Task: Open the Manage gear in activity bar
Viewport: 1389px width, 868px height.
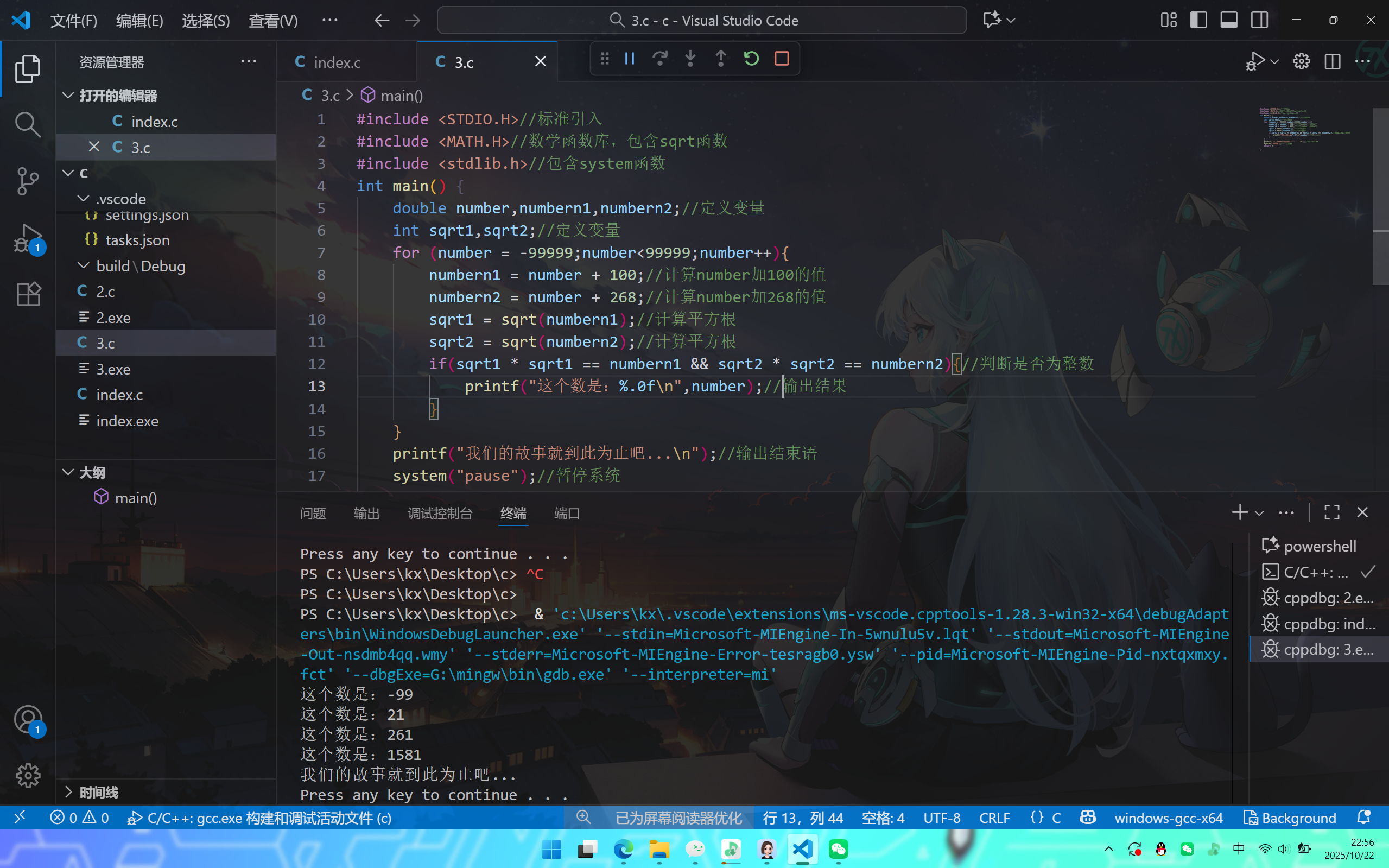Action: [28, 776]
